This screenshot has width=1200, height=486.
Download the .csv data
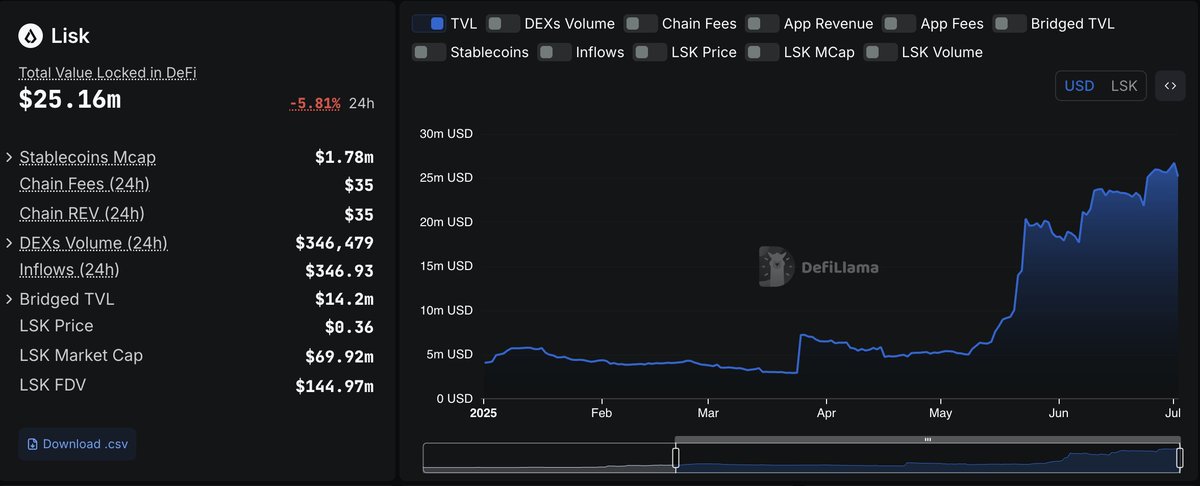77,444
